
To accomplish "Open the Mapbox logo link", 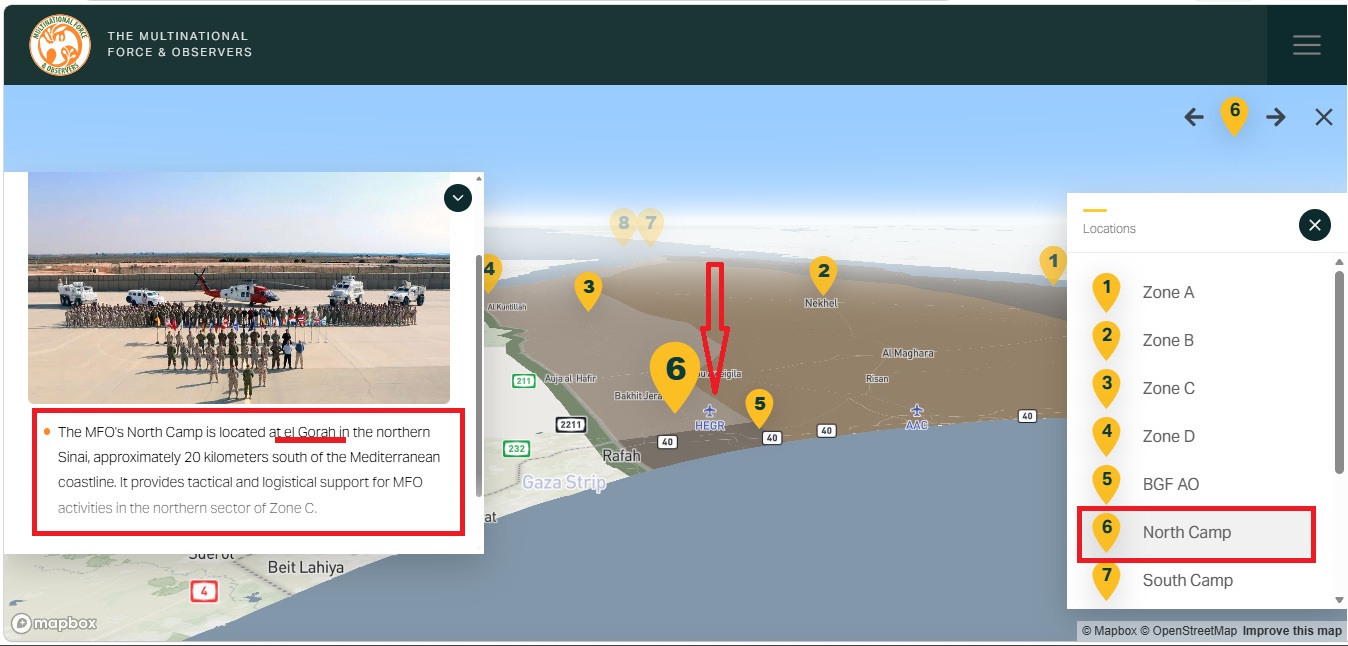I will [x=55, y=624].
